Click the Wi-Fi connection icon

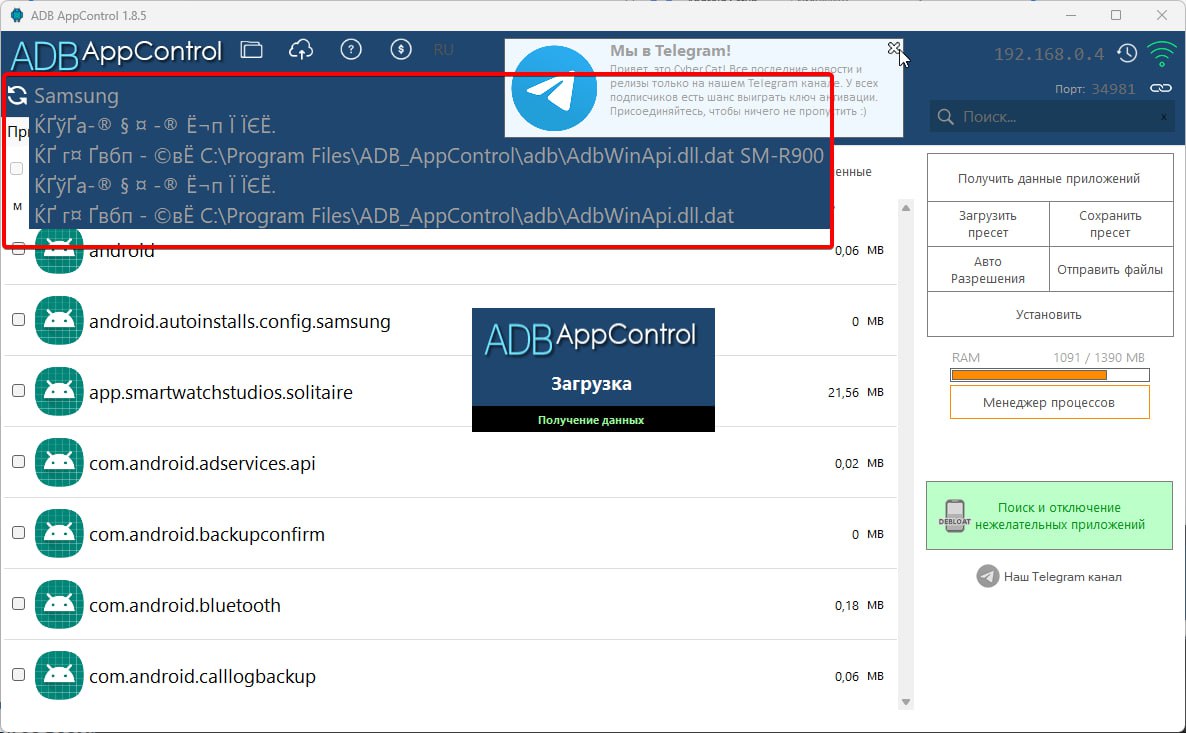tap(1161, 54)
